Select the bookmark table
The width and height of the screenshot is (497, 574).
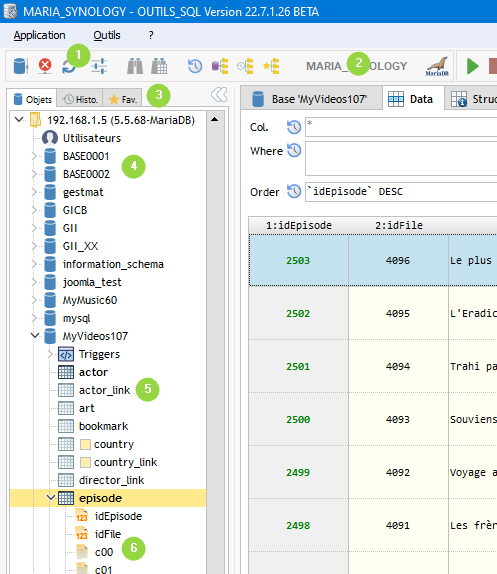(104, 426)
